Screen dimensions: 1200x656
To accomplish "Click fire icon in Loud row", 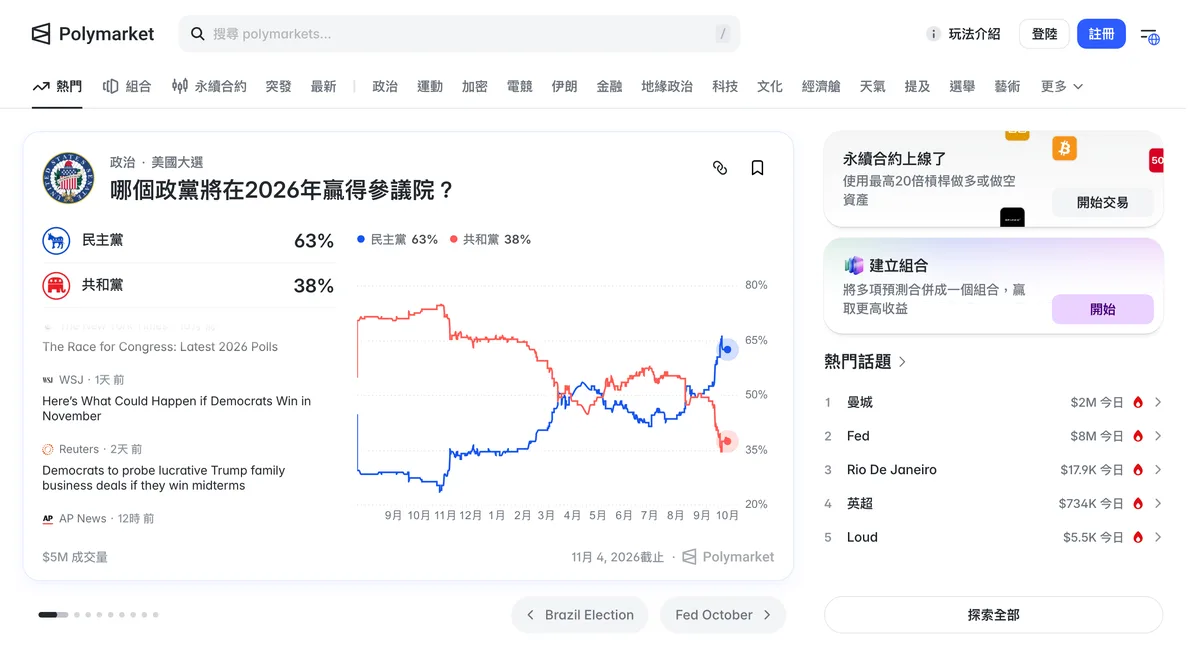I will 1138,538.
